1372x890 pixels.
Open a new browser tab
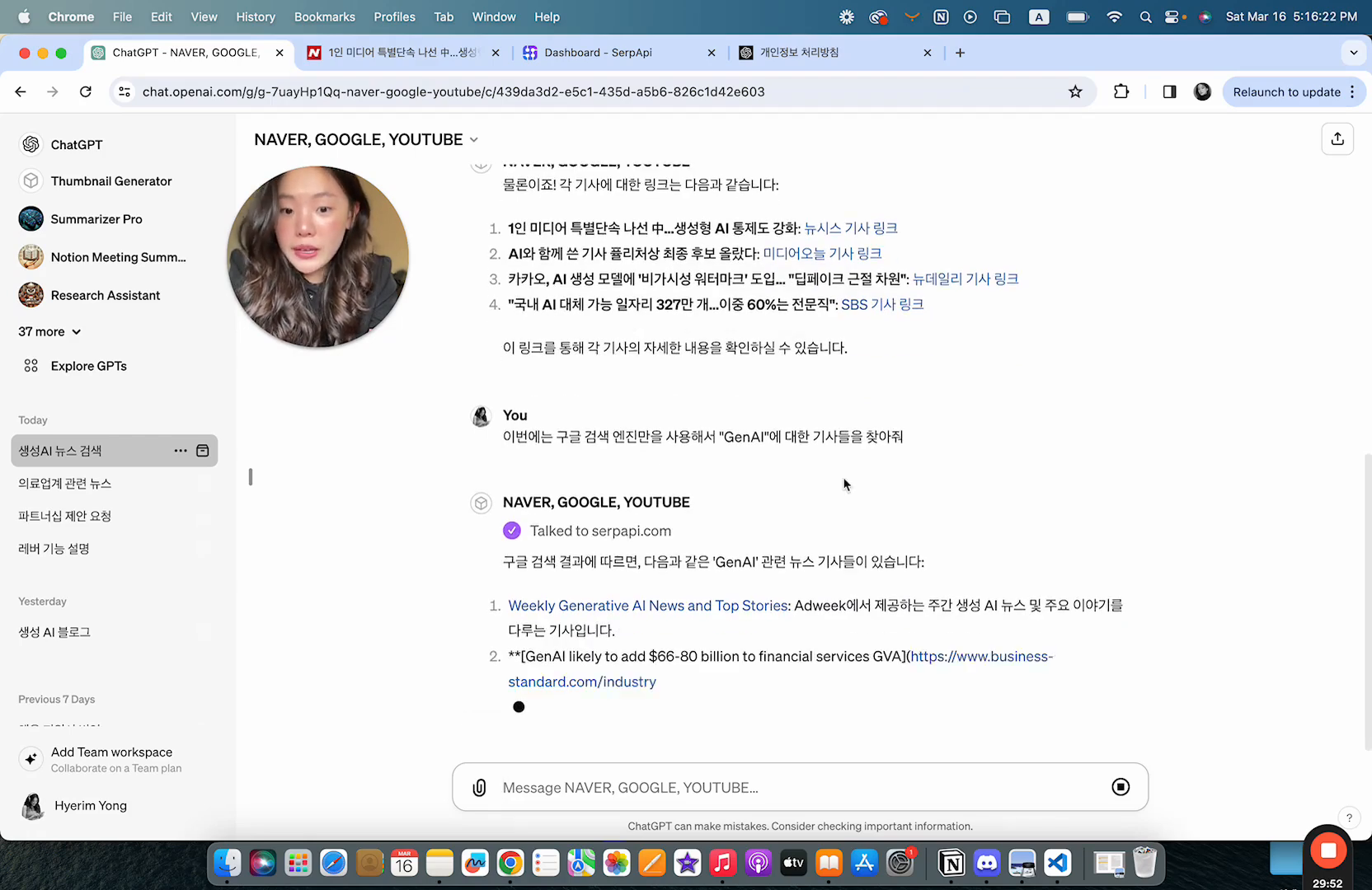[960, 53]
